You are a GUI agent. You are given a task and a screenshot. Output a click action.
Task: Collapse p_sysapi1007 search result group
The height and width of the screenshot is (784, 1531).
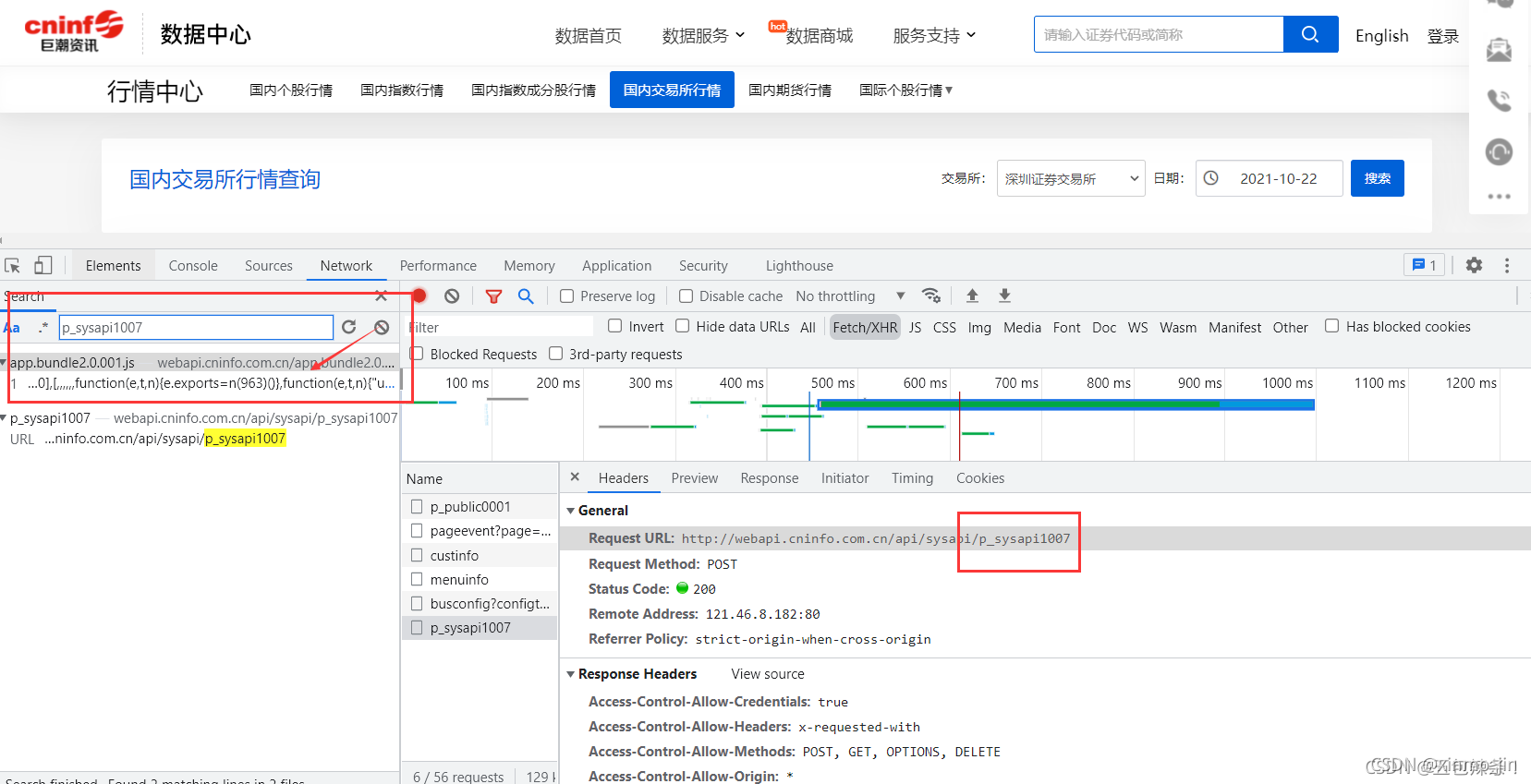coord(4,418)
